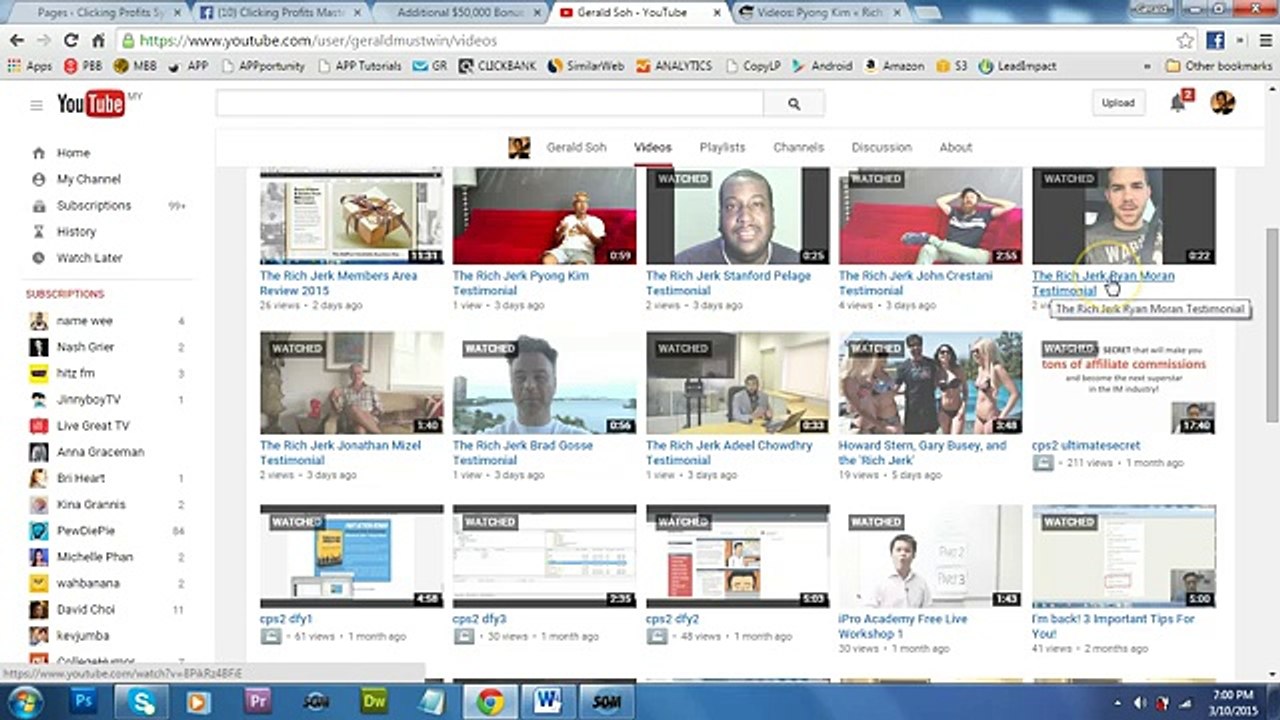This screenshot has width=1280, height=720.
Task: Play the Brad Gosse Testimonial thumbnail
Action: point(544,383)
